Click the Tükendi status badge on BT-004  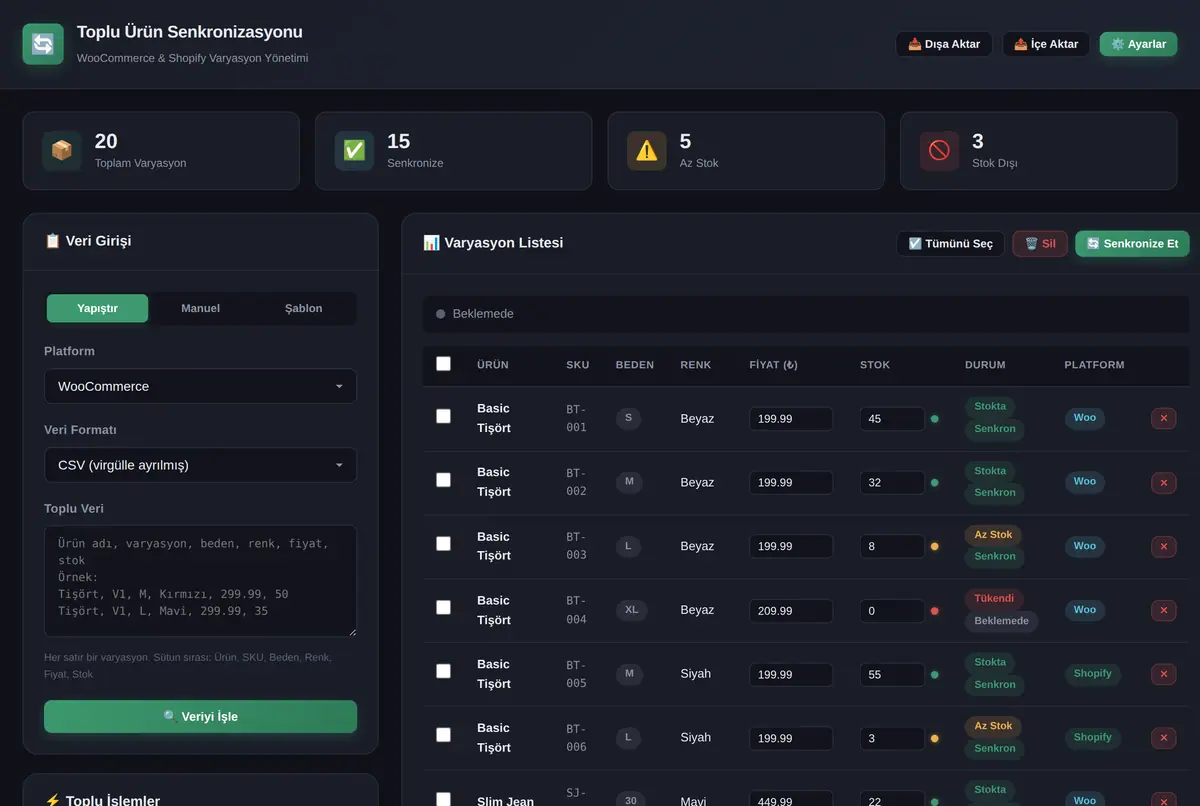[x=994, y=599]
